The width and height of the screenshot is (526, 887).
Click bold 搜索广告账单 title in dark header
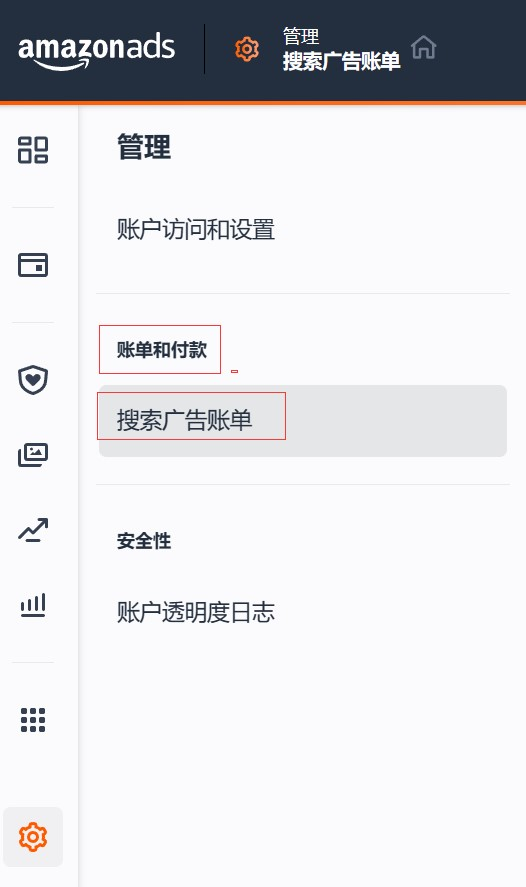point(341,61)
